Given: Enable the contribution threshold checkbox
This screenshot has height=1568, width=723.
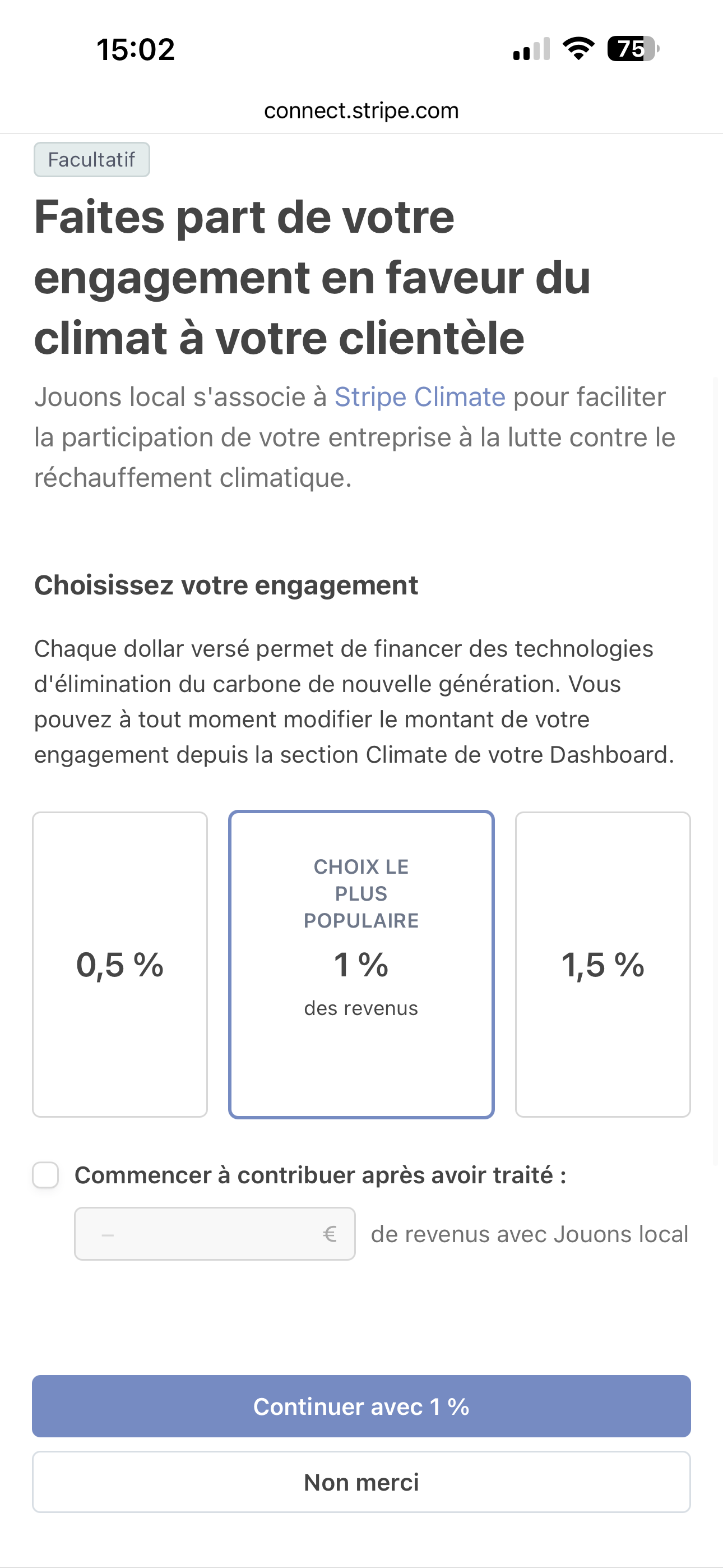Looking at the screenshot, I should point(45,1175).
